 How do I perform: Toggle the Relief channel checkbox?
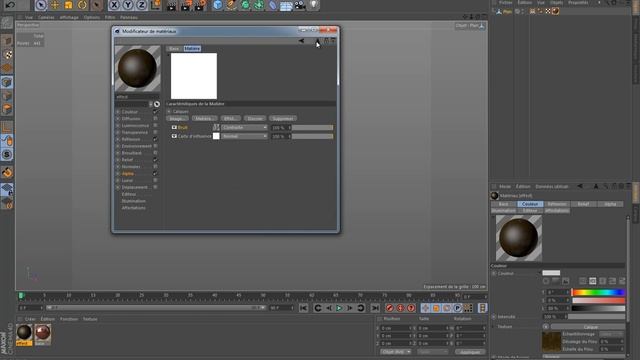(155, 160)
